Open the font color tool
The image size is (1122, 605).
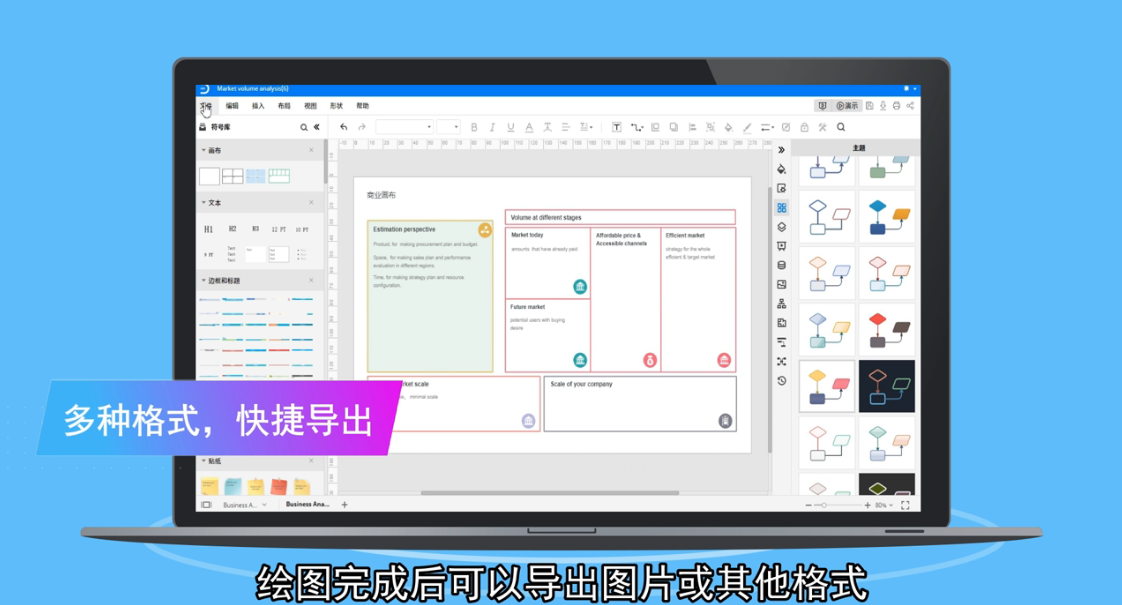tap(529, 127)
